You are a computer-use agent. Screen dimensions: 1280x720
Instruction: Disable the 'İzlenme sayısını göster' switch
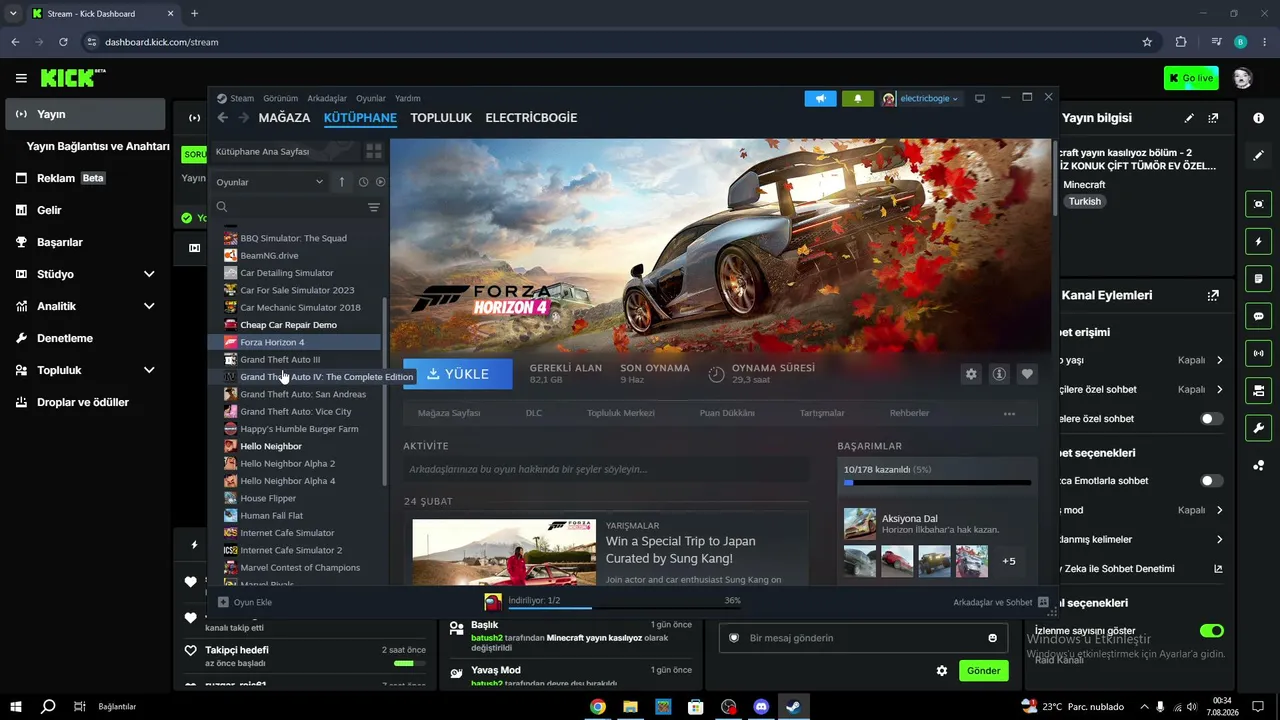1211,631
